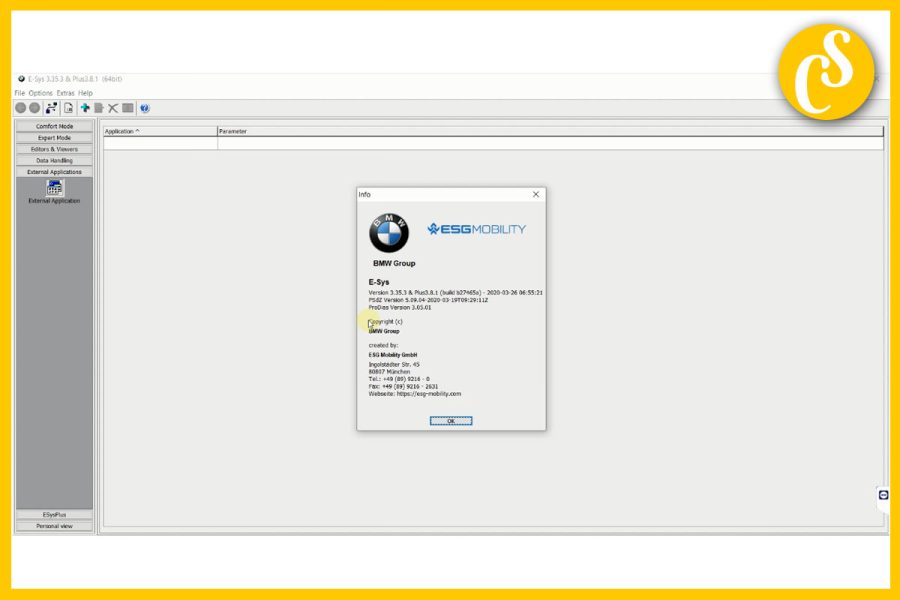Open the Help icon with the blue question mark

point(145,107)
